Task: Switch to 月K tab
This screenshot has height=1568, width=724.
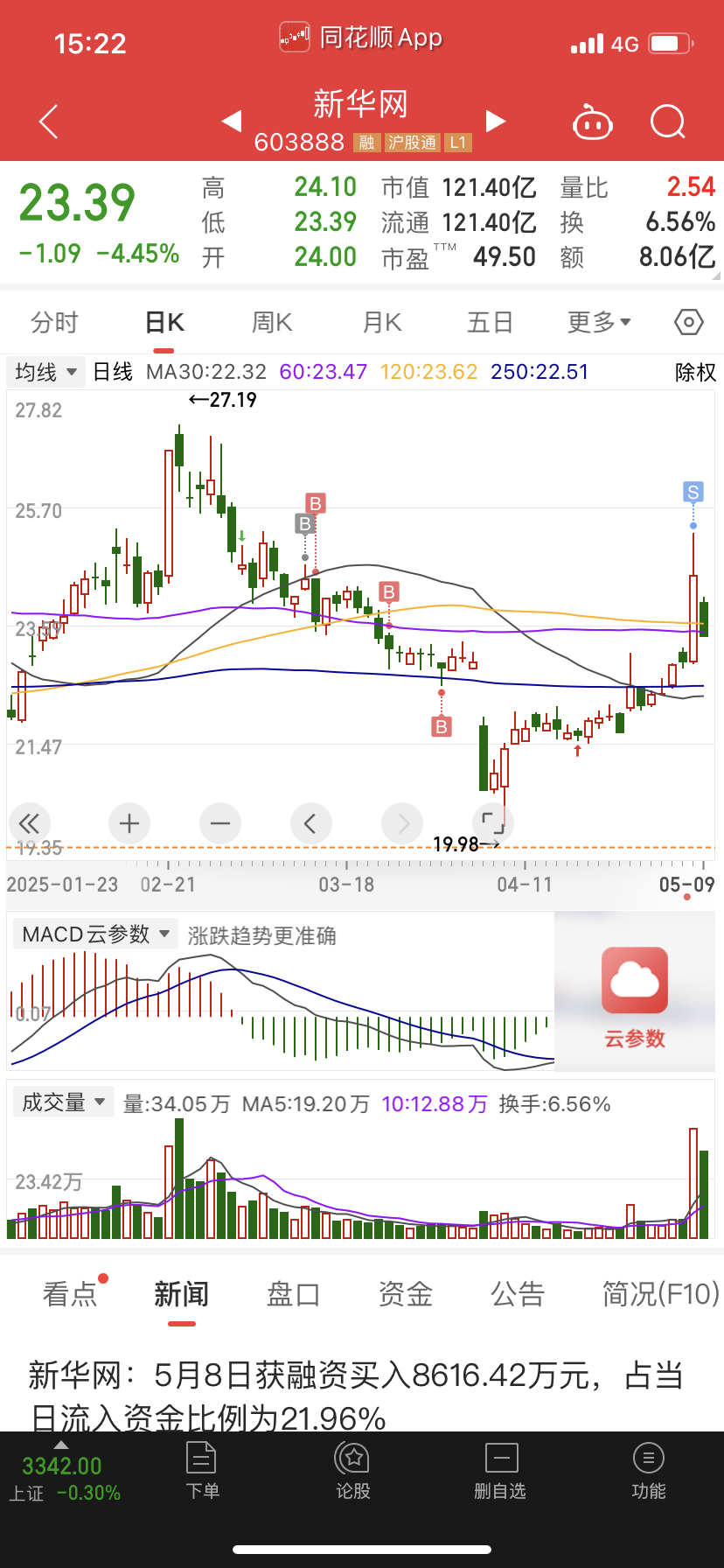Action: (382, 322)
